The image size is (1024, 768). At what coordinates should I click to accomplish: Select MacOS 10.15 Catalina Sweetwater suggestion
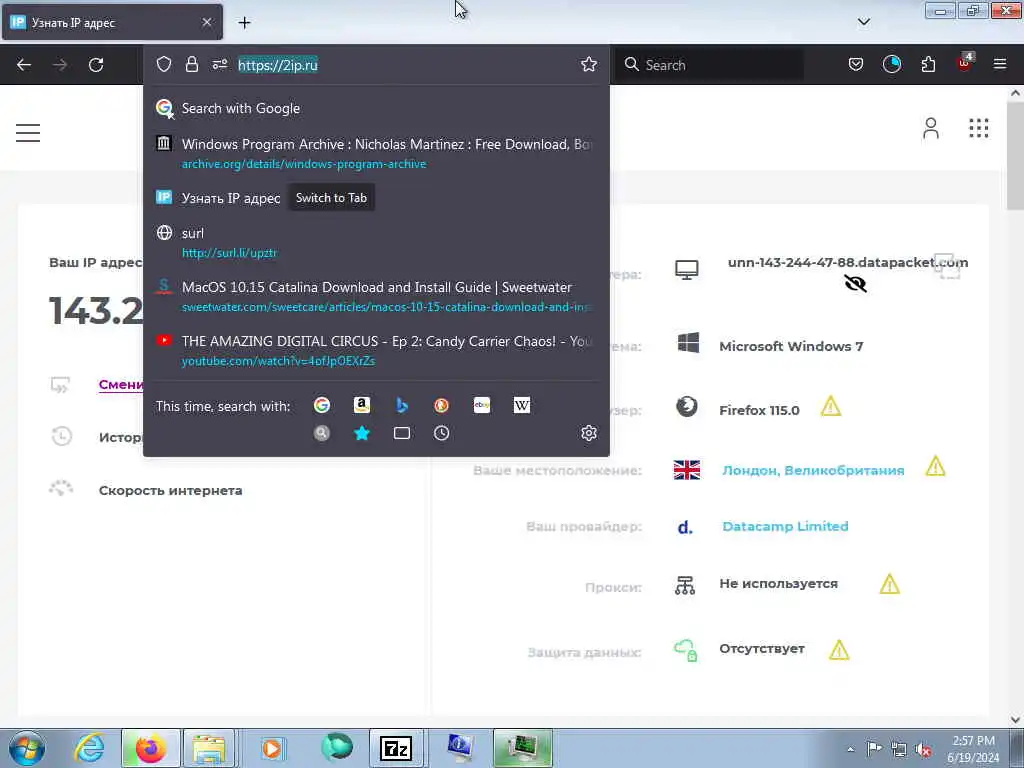[x=376, y=296]
